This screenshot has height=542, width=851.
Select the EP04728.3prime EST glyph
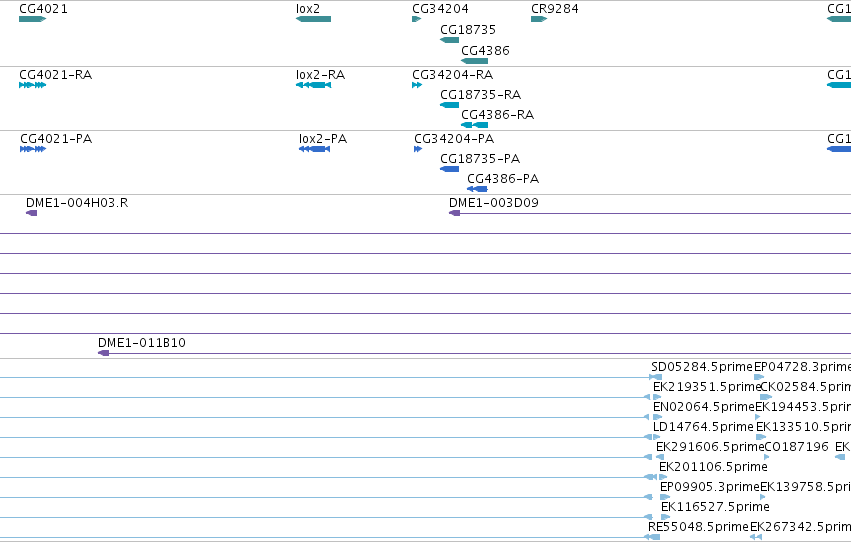[759, 377]
